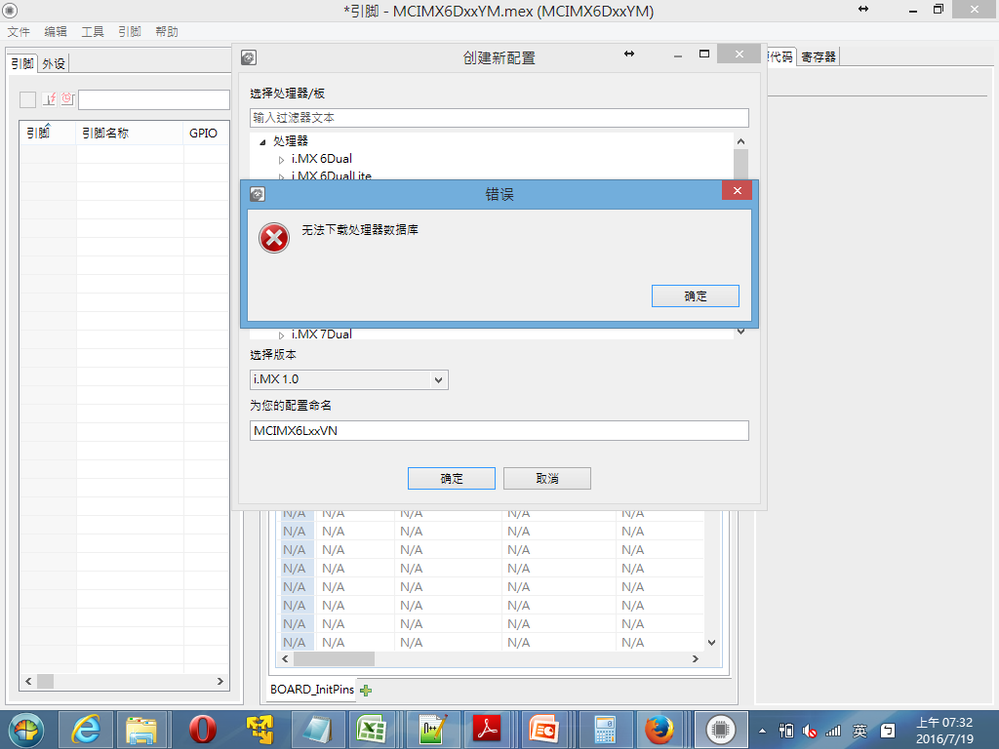Click the 创建新配置 dialog title icon
Screen dimensions: 999x749
(248, 58)
